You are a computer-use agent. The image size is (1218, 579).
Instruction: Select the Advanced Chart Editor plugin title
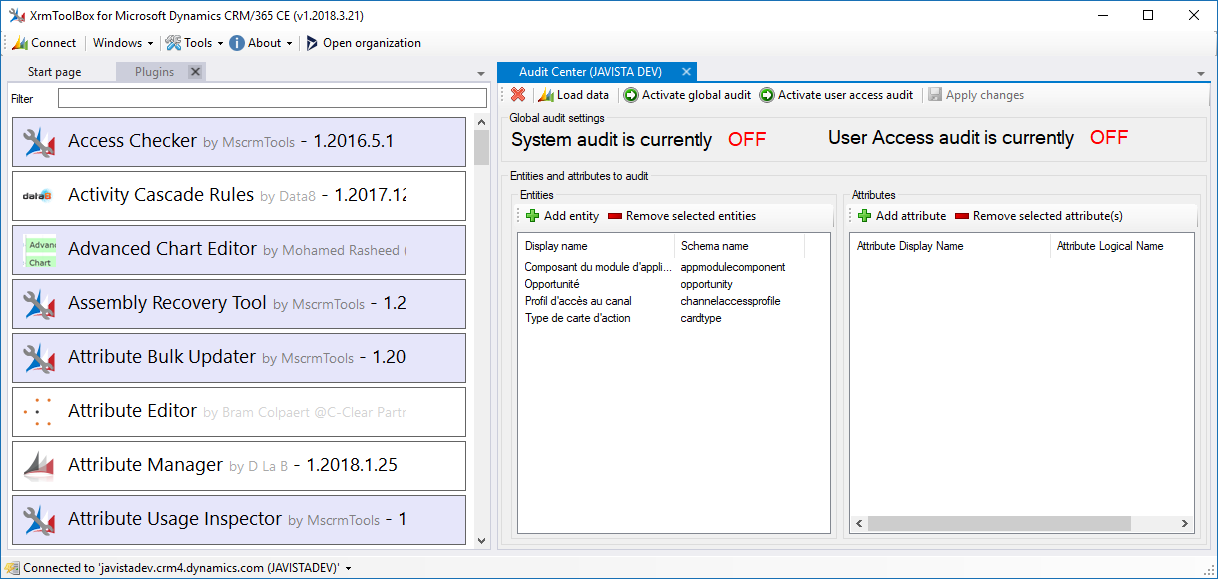tap(163, 249)
